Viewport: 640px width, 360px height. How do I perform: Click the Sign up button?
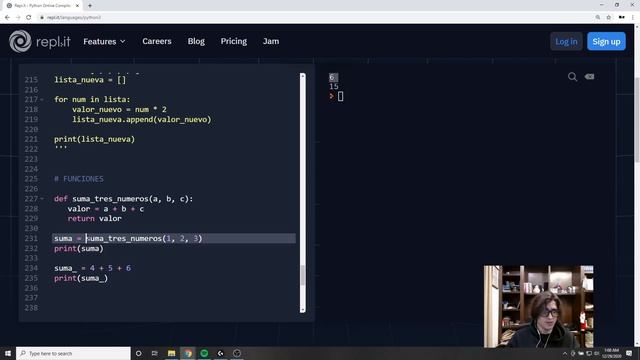pos(606,41)
